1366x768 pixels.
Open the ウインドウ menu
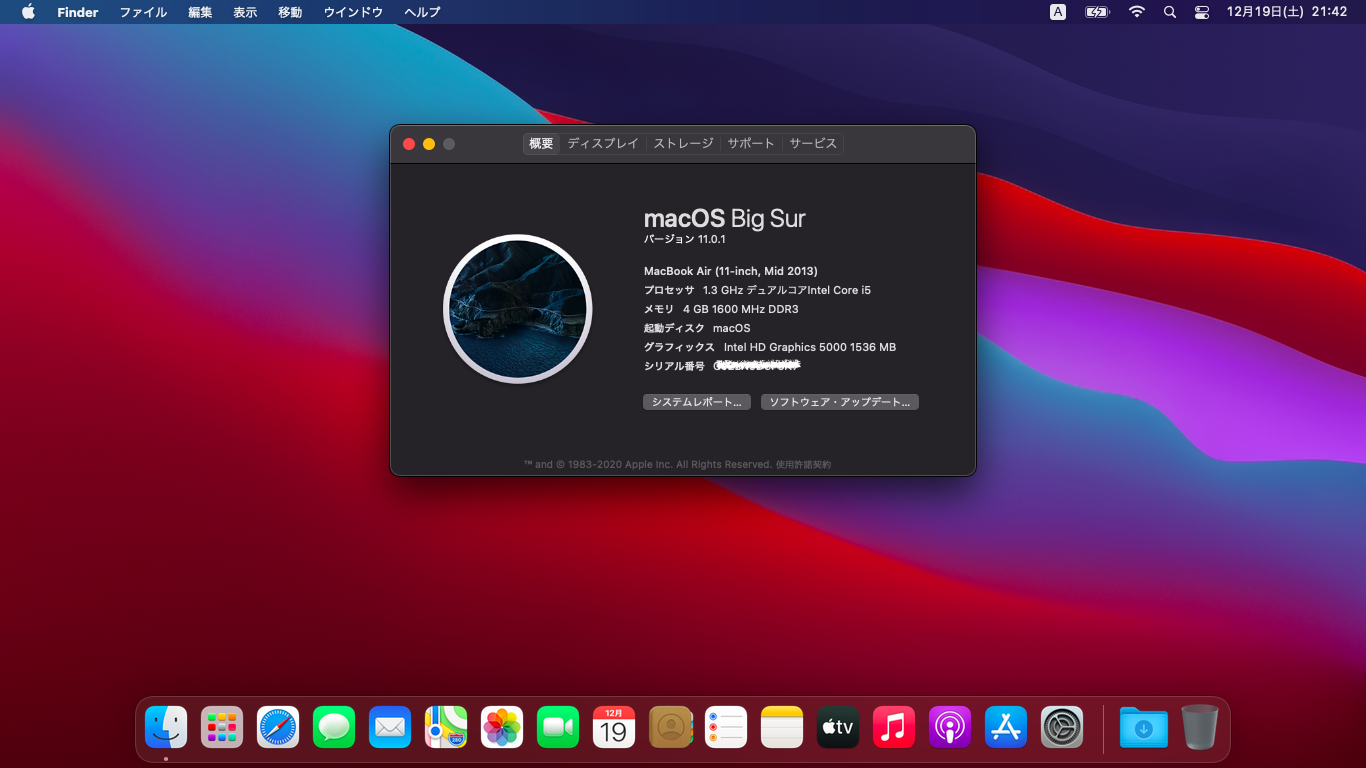353,12
